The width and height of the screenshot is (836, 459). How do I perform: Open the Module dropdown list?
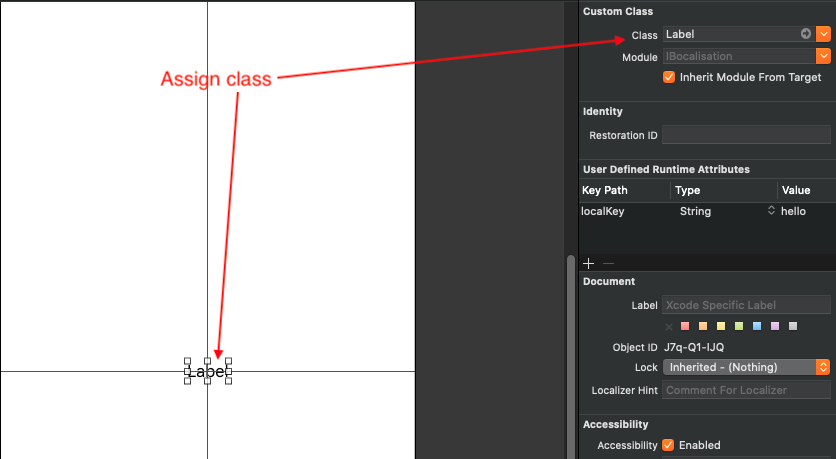(823, 57)
